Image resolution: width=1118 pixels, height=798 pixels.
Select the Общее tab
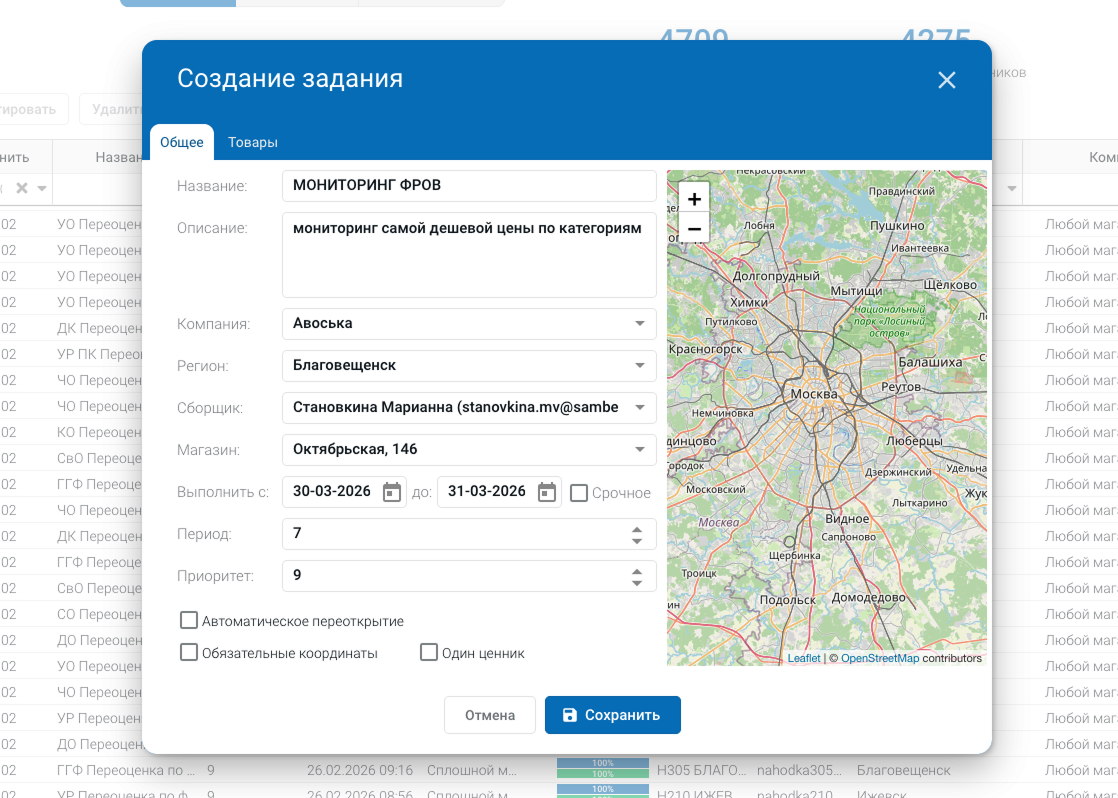pos(182,143)
